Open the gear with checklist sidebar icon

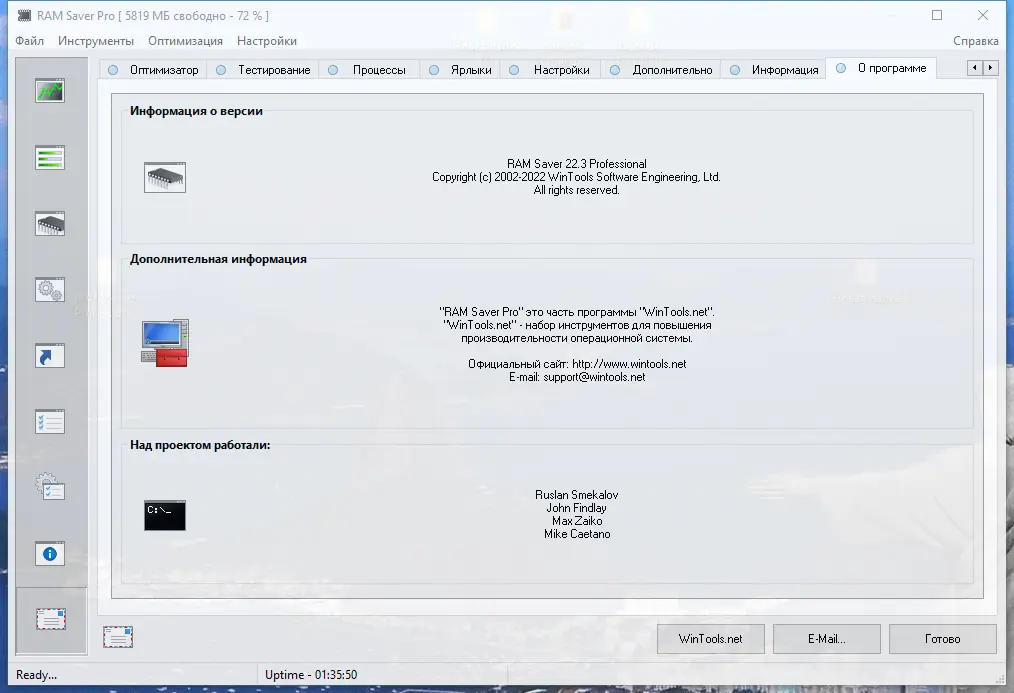pos(50,487)
